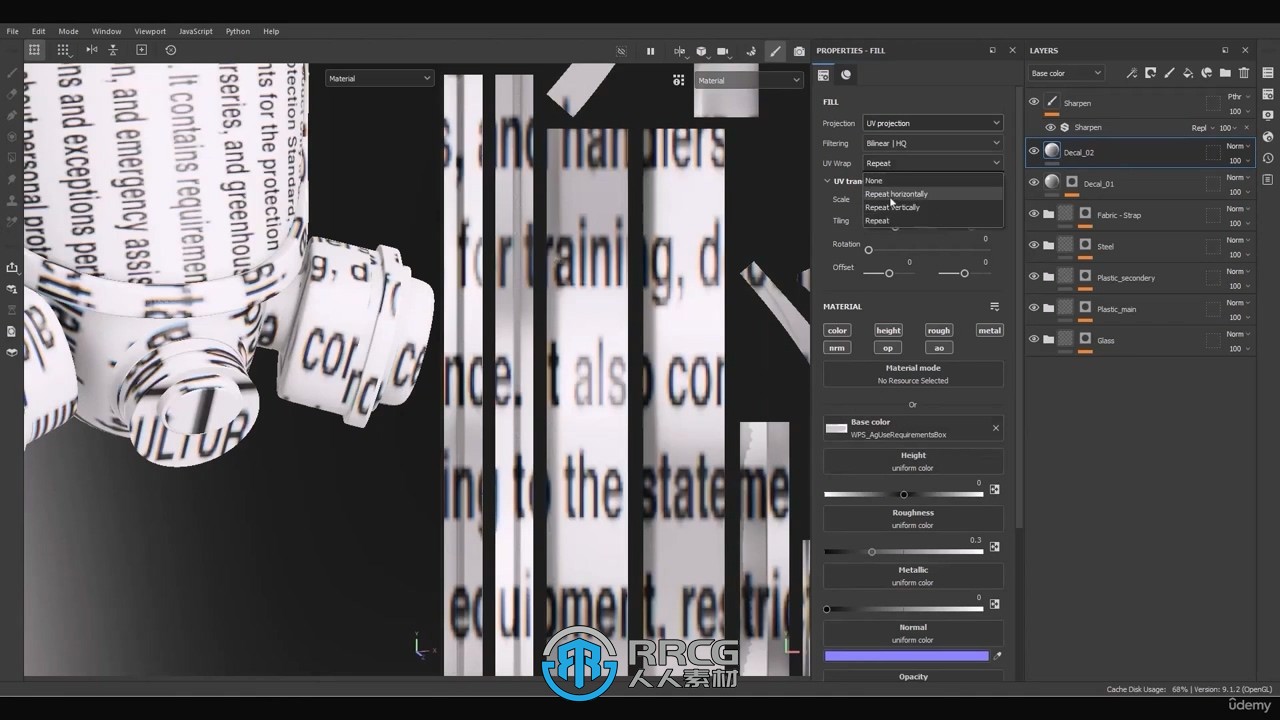Image resolution: width=1280 pixels, height=720 pixels.
Task: Hide the Plastic_secondery folder
Action: click(x=1034, y=276)
